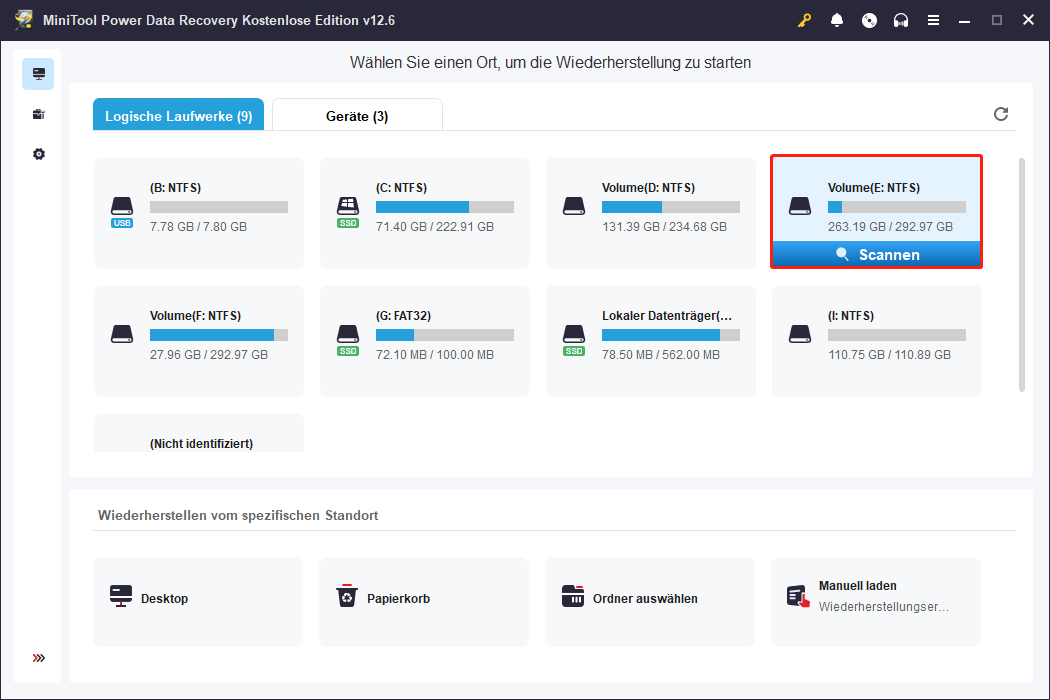The image size is (1050, 700).
Task: Click the Wiederherstellen vom spezifischen Standort heading
Action: tap(238, 515)
